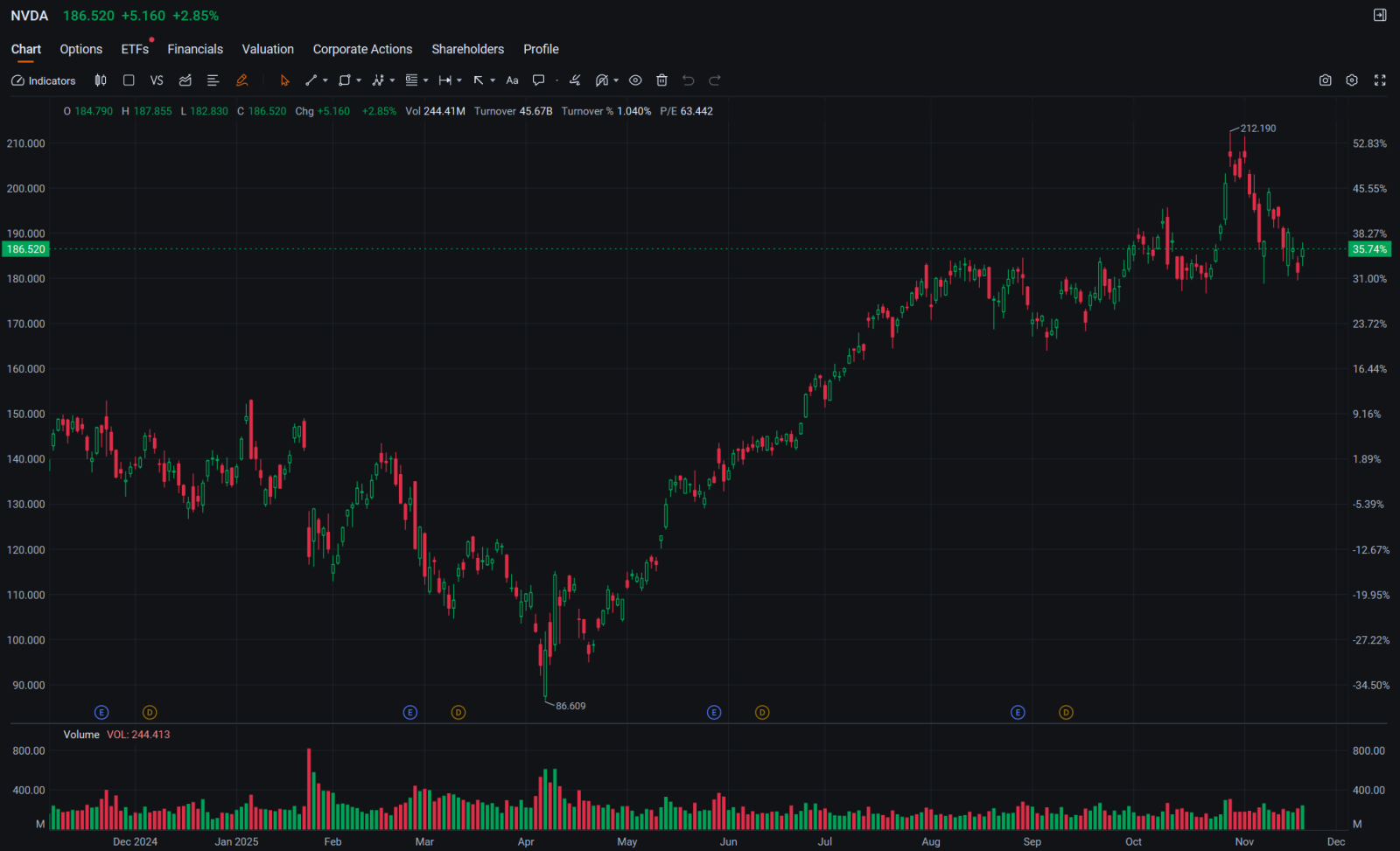Collapse the side panel with arrow icon
1400x851 pixels.
[x=1380, y=15]
